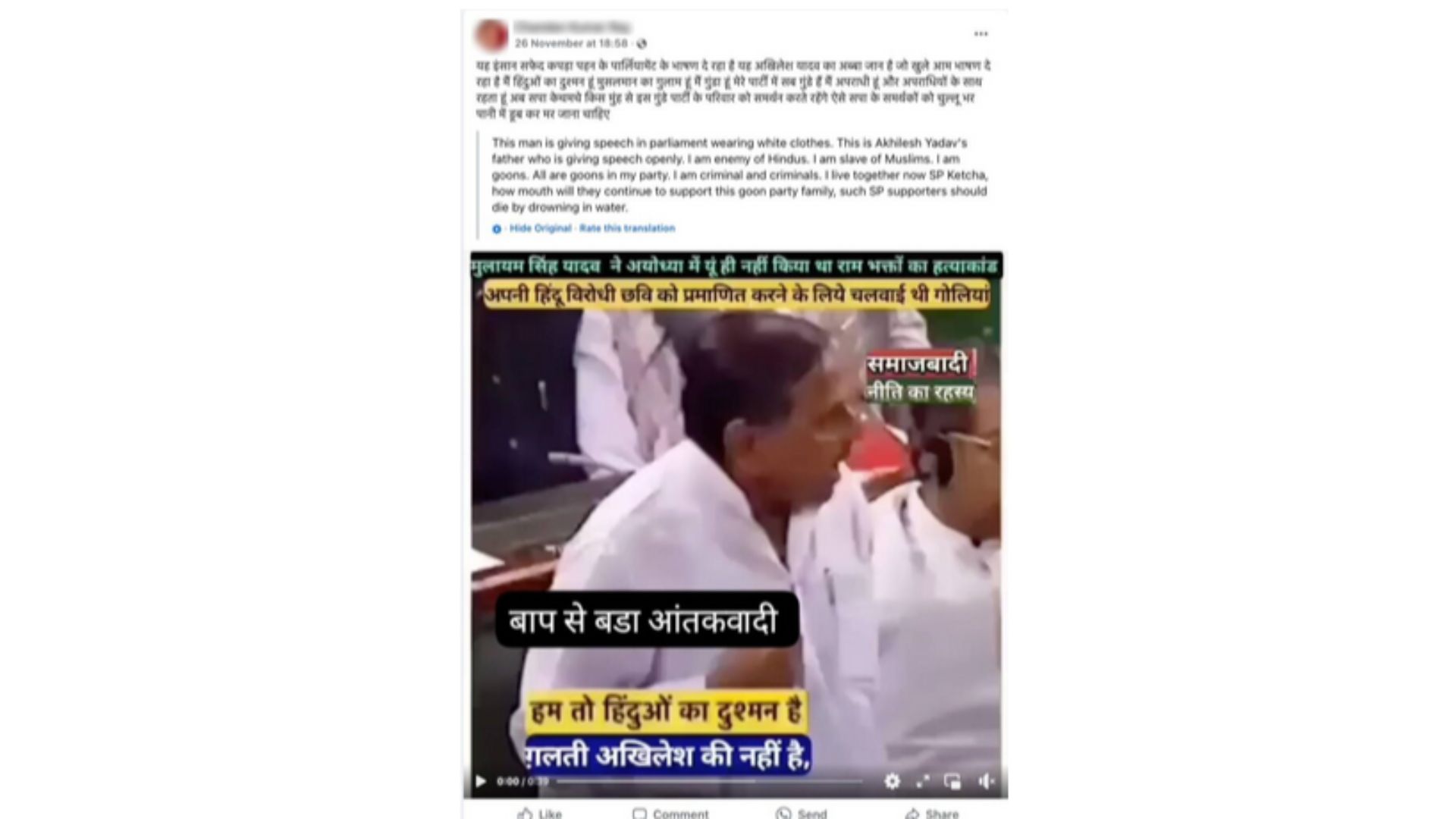
Task: Click the Comment button
Action: tap(670, 813)
